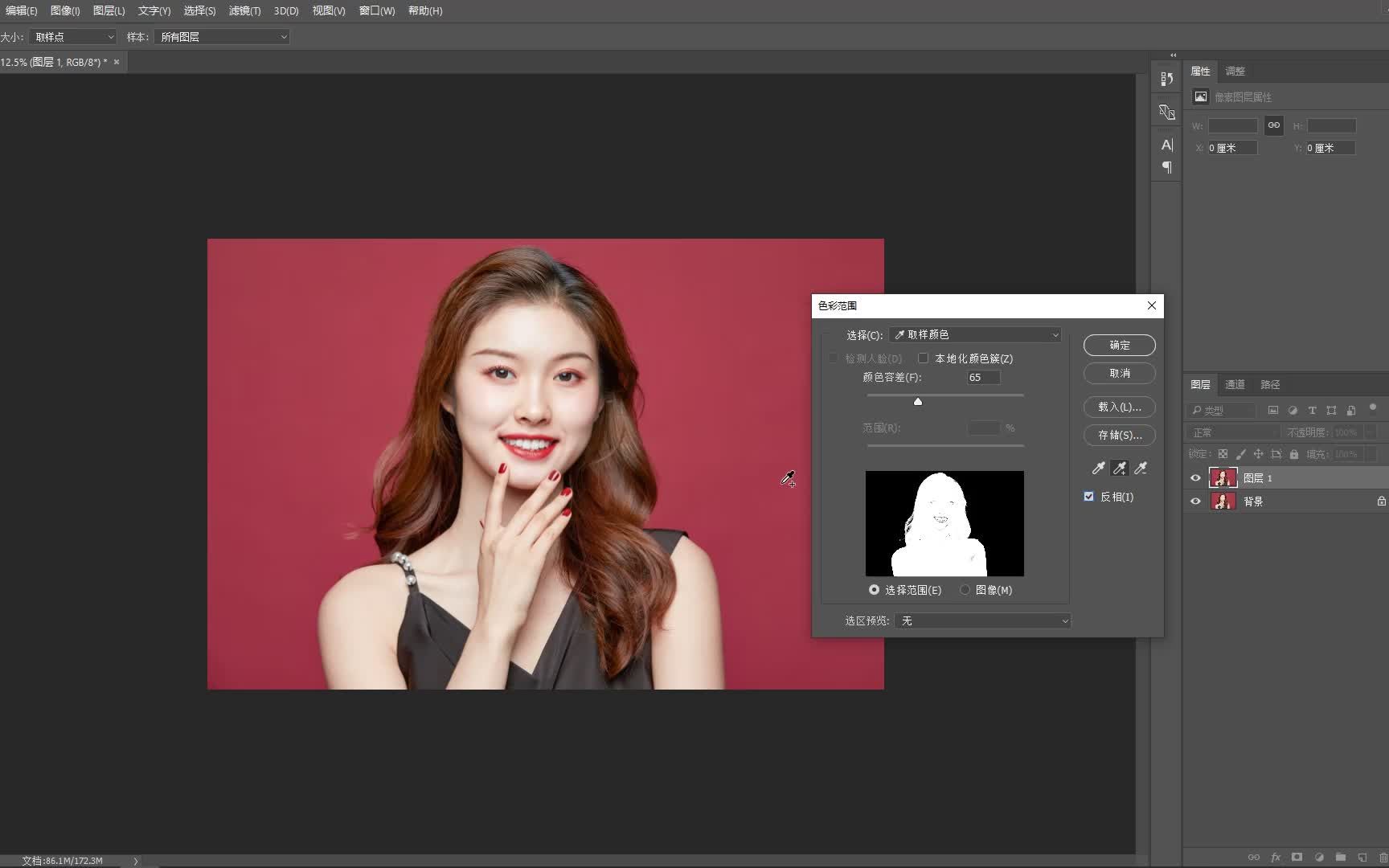Open the History panel icon

point(1166,79)
